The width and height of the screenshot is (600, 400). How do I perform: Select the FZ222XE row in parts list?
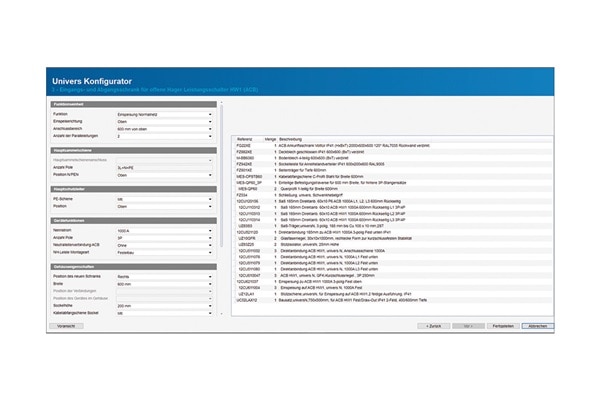(x=243, y=145)
